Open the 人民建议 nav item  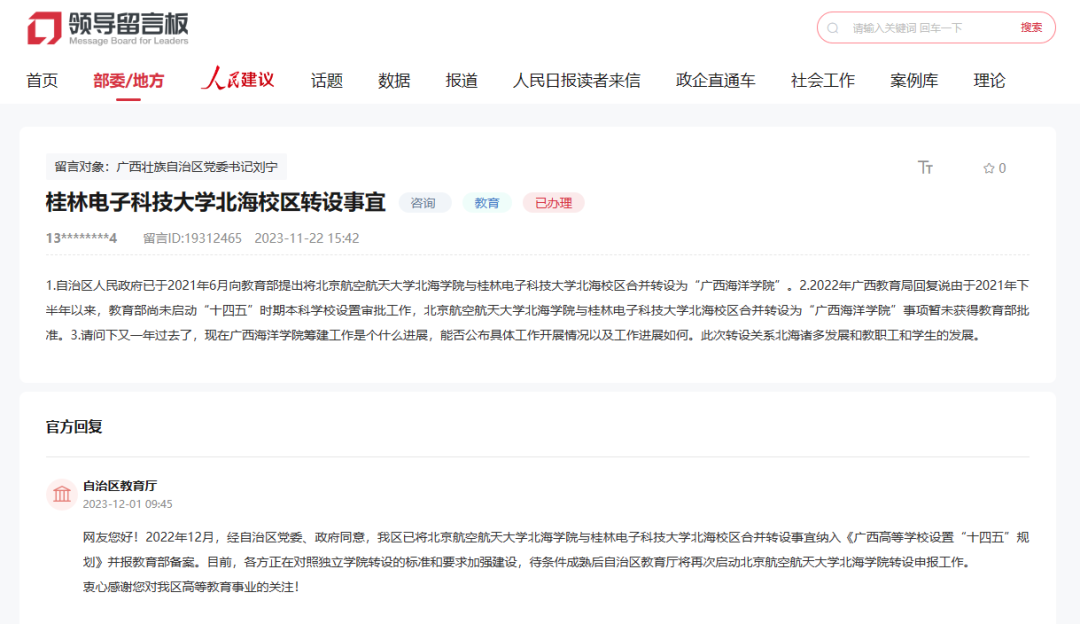pyautogui.click(x=238, y=79)
